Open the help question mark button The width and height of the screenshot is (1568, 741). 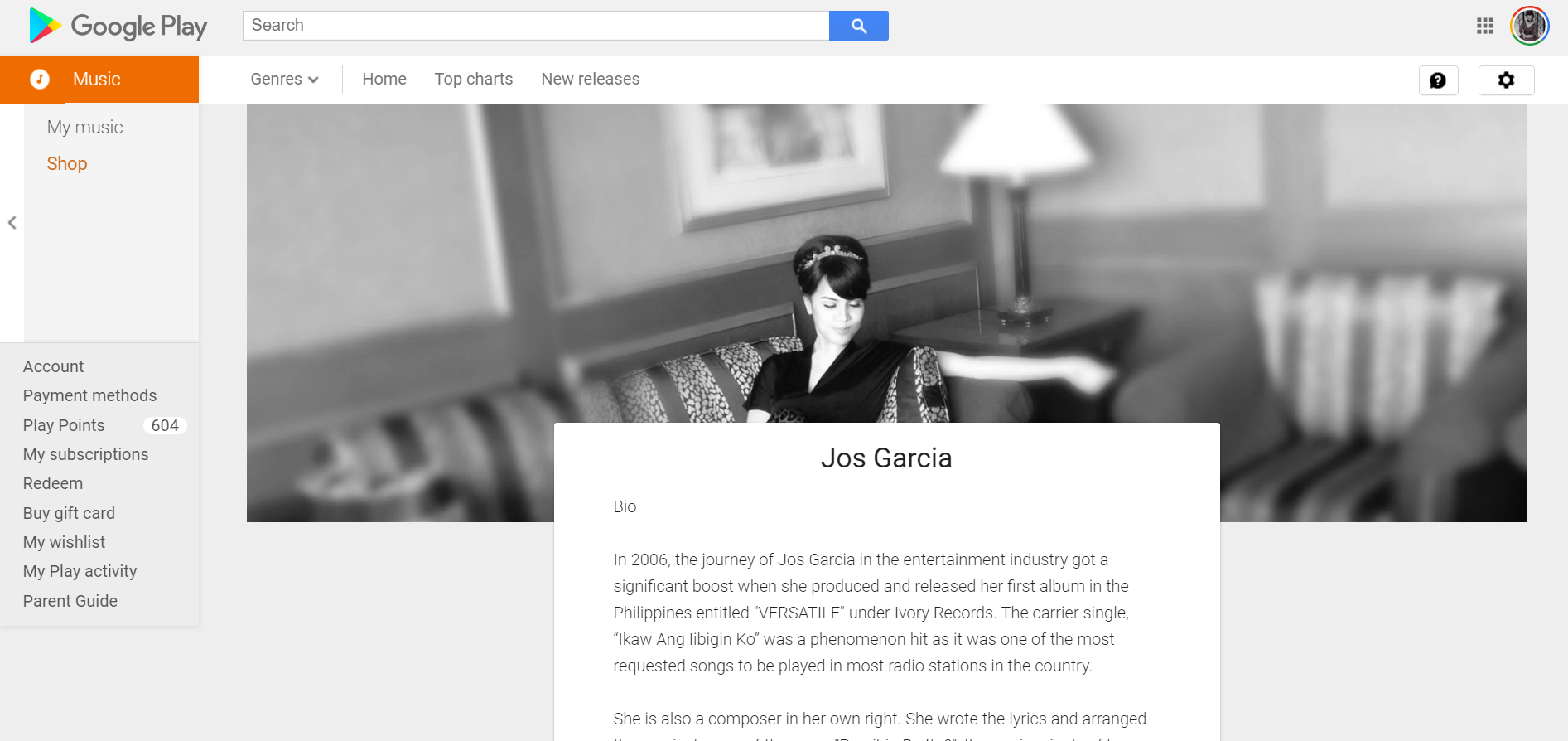coord(1439,80)
